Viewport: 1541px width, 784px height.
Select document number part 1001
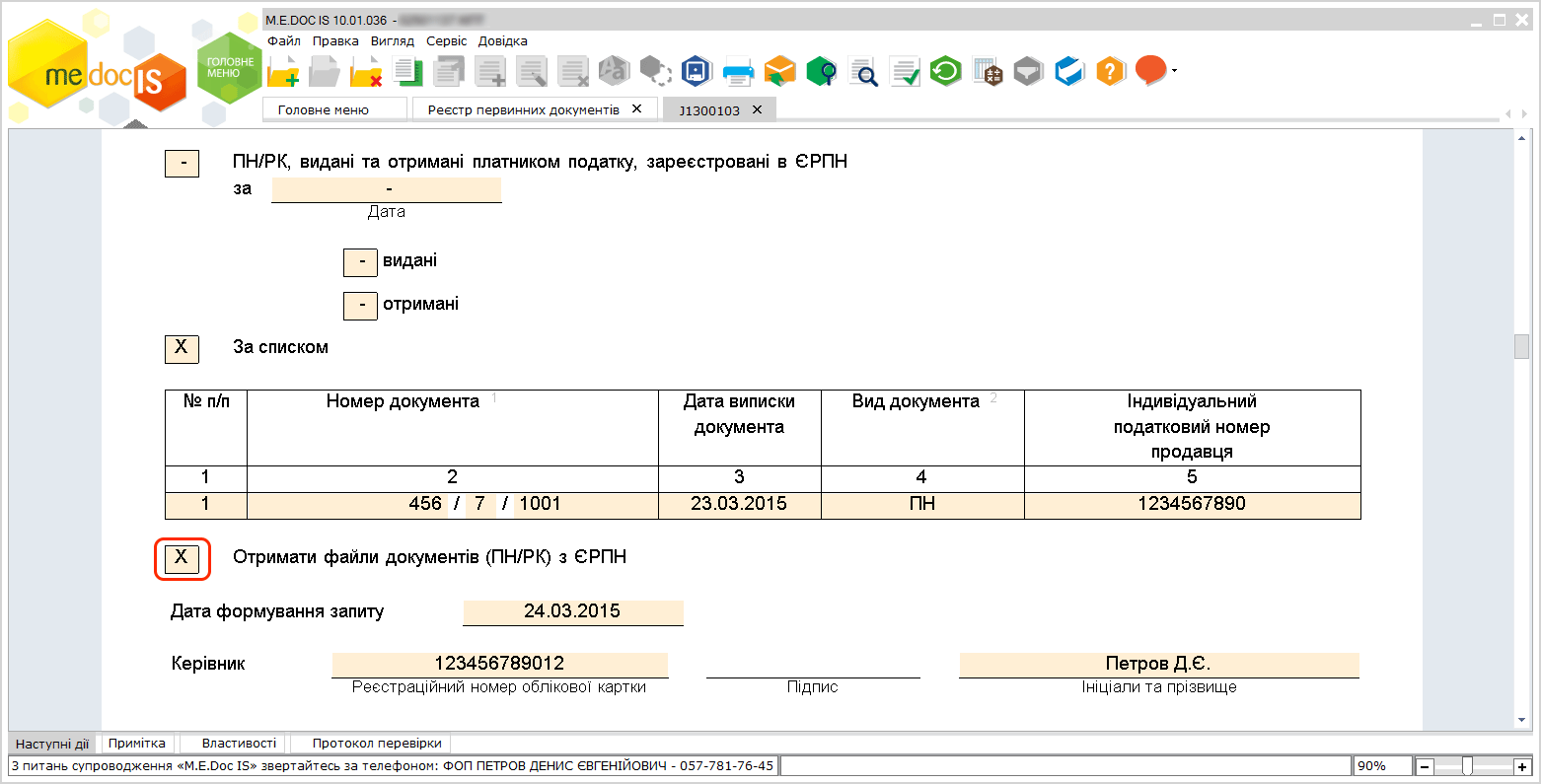tap(541, 504)
